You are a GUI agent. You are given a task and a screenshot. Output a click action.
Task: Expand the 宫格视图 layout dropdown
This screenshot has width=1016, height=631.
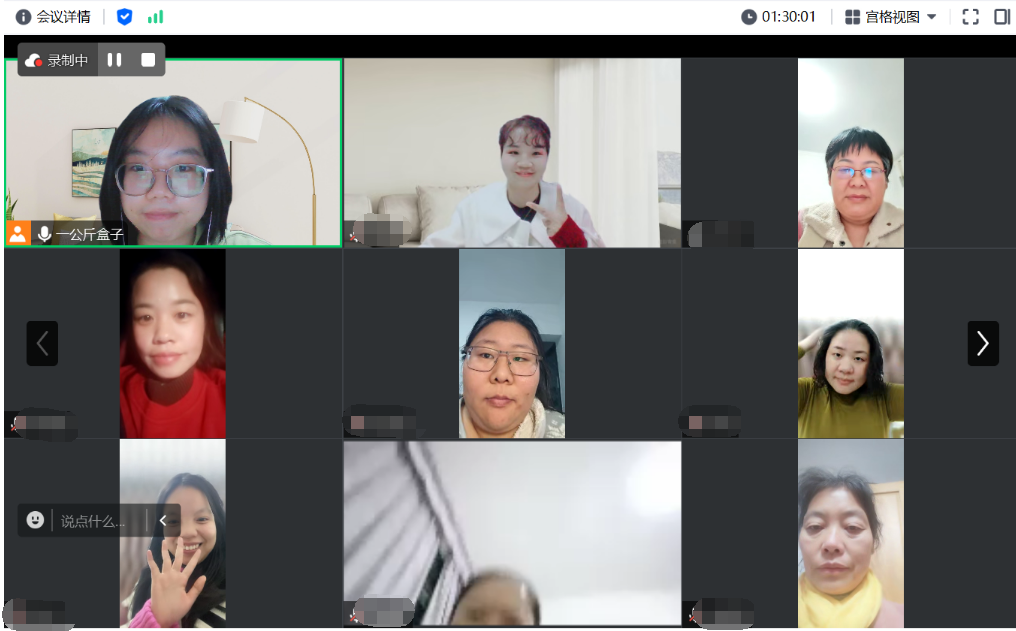(x=891, y=17)
